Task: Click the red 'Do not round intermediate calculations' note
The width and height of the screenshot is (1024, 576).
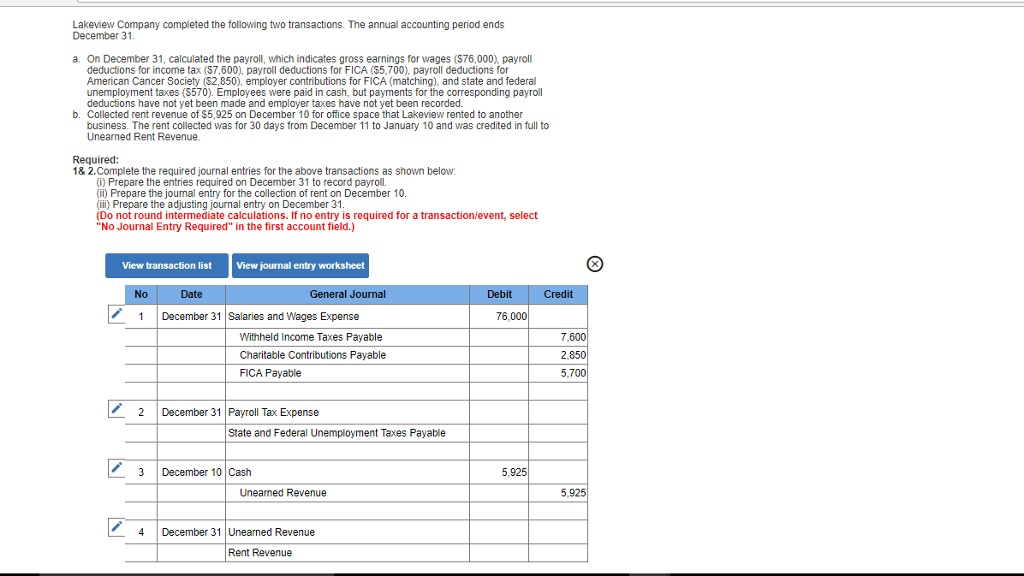Action: tap(317, 221)
